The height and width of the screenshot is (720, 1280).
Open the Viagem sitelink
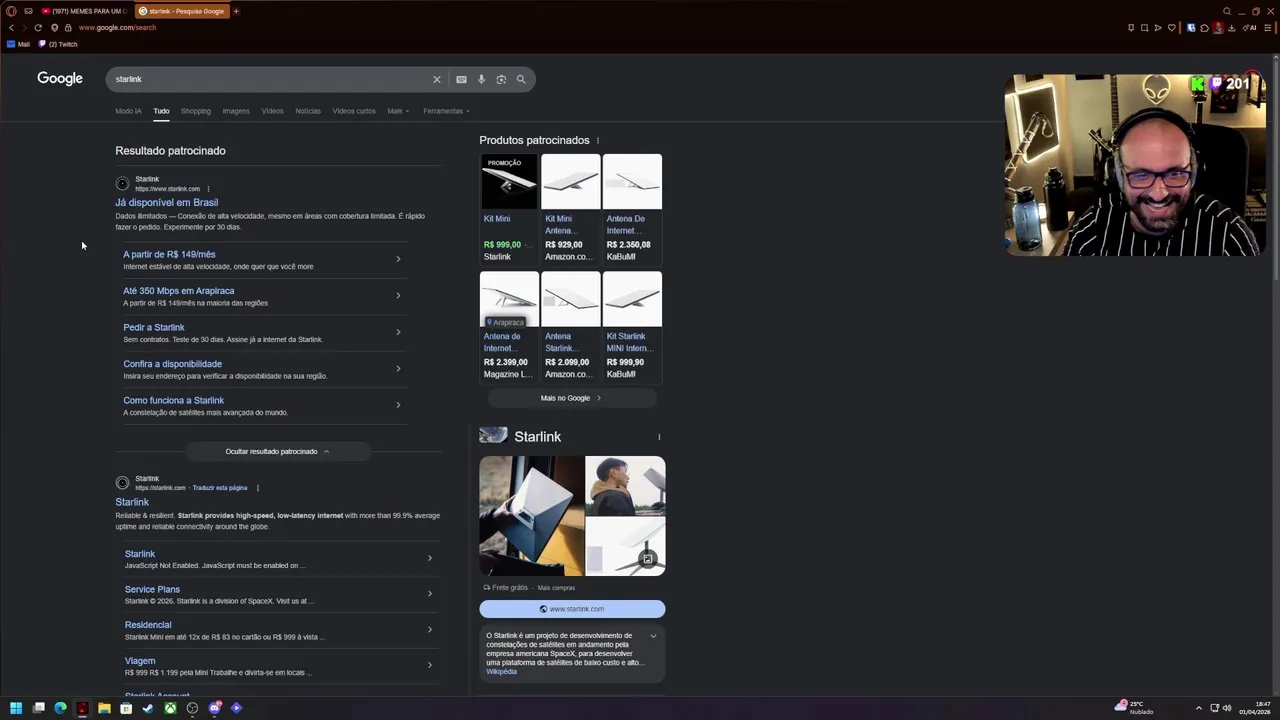point(140,661)
